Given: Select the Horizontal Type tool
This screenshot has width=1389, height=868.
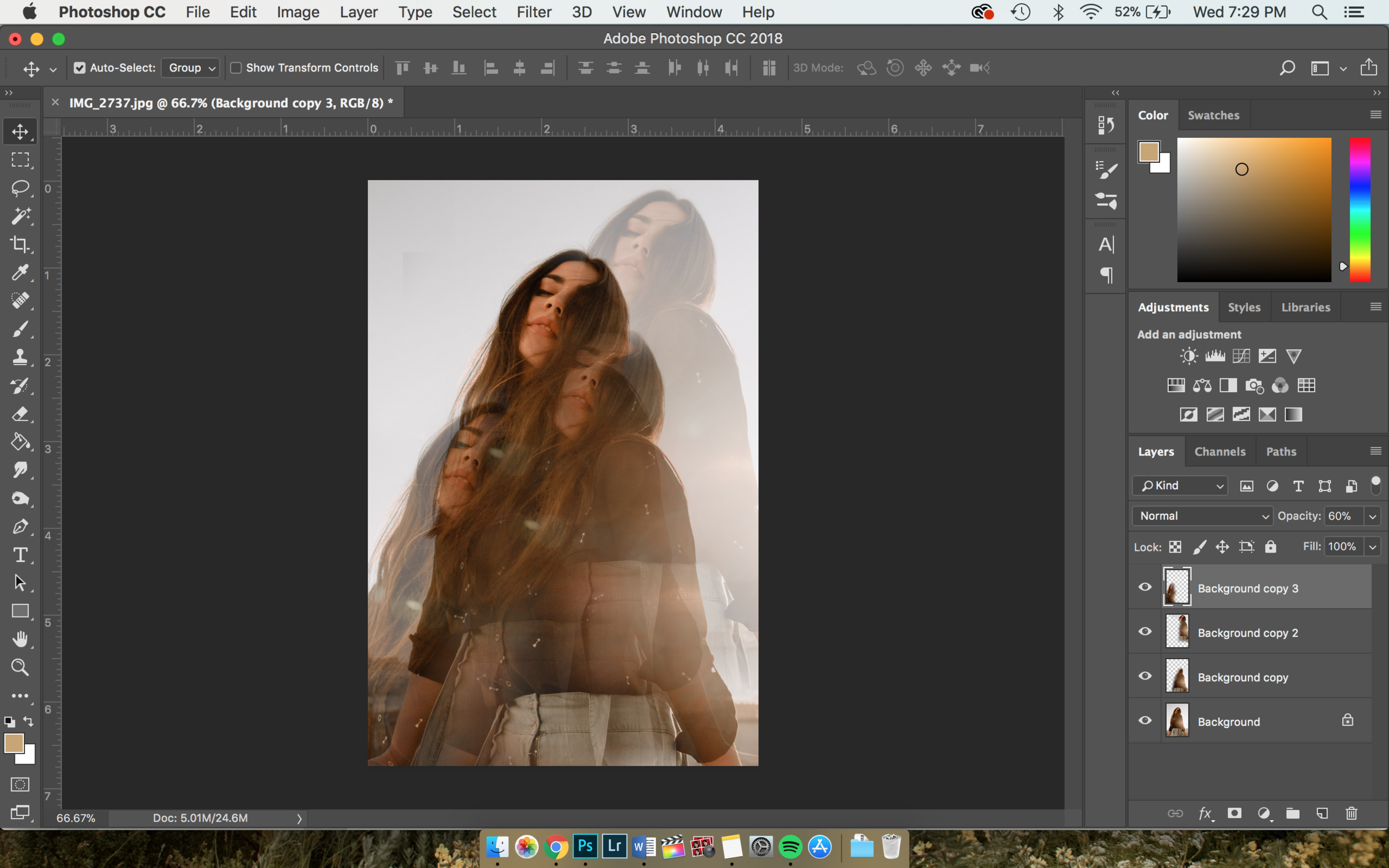Looking at the screenshot, I should tap(20, 555).
